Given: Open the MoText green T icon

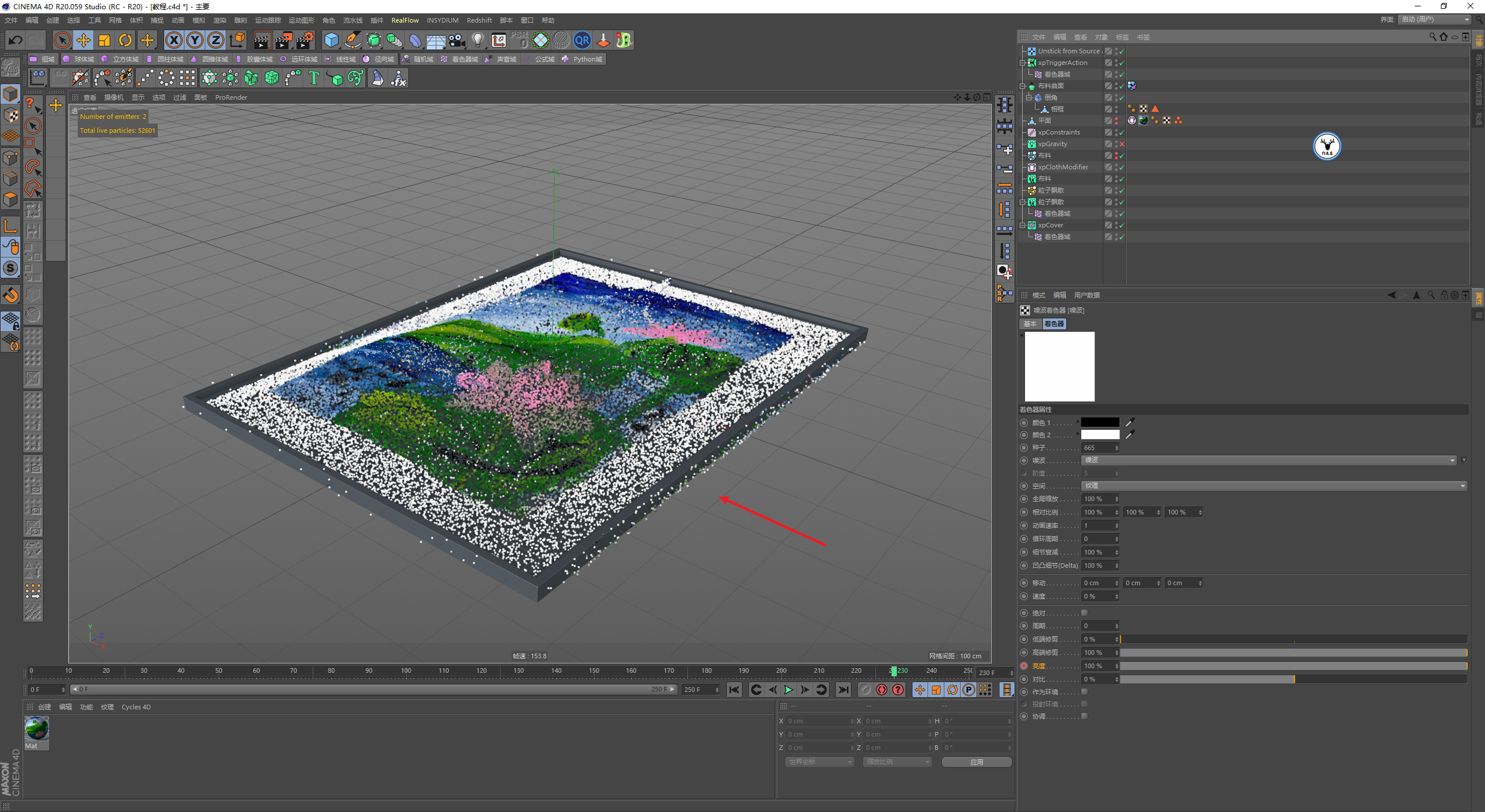Looking at the screenshot, I should pos(314,78).
